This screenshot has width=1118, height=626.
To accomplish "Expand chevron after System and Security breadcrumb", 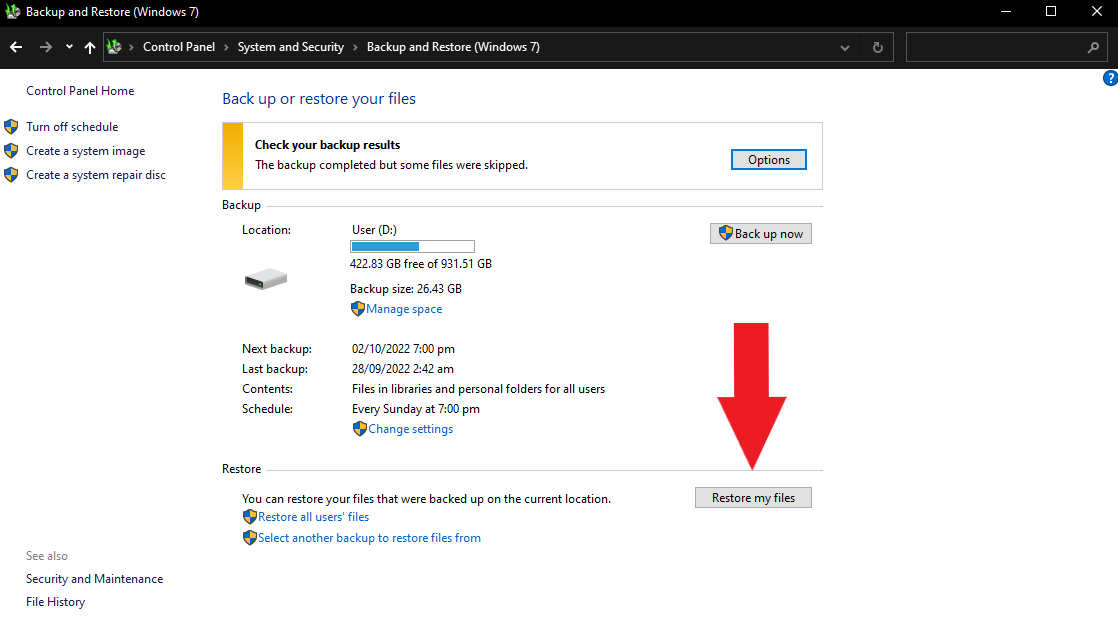I will (355, 47).
